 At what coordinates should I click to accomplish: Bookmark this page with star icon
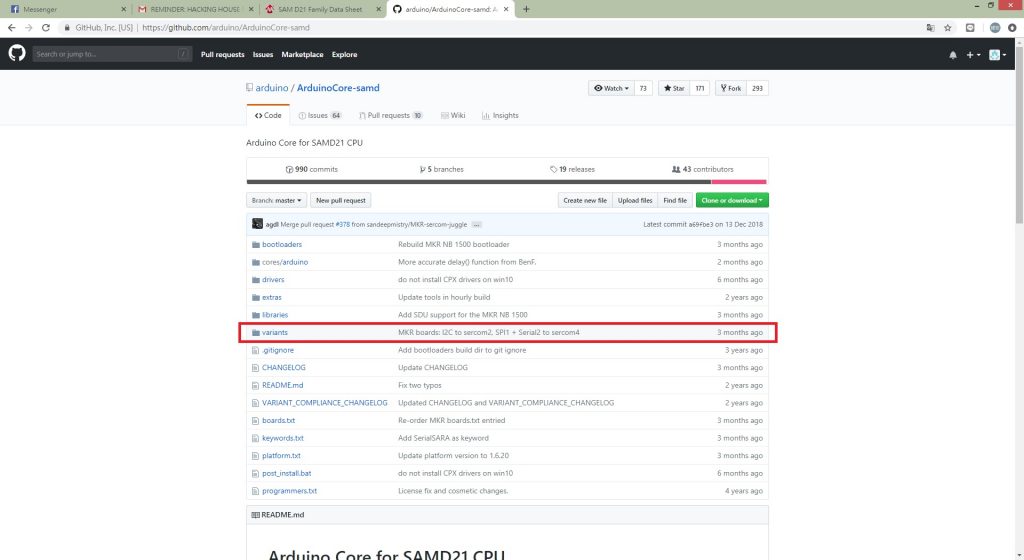pos(948,27)
